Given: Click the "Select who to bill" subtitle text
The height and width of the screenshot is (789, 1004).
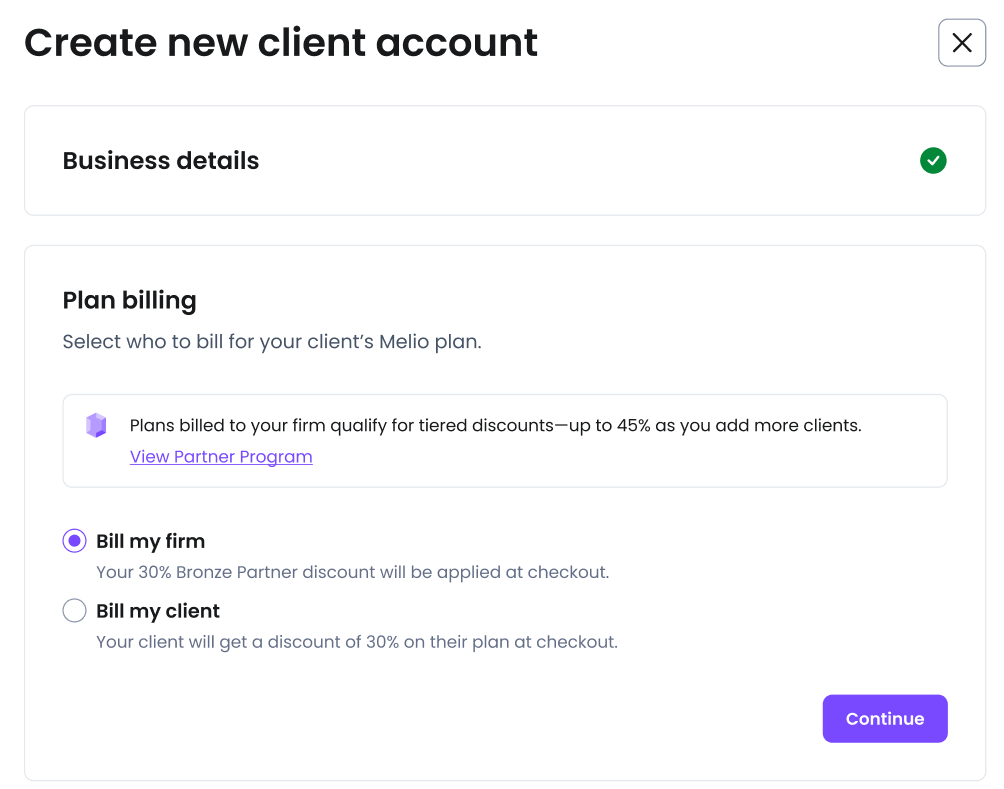Looking at the screenshot, I should tap(272, 342).
